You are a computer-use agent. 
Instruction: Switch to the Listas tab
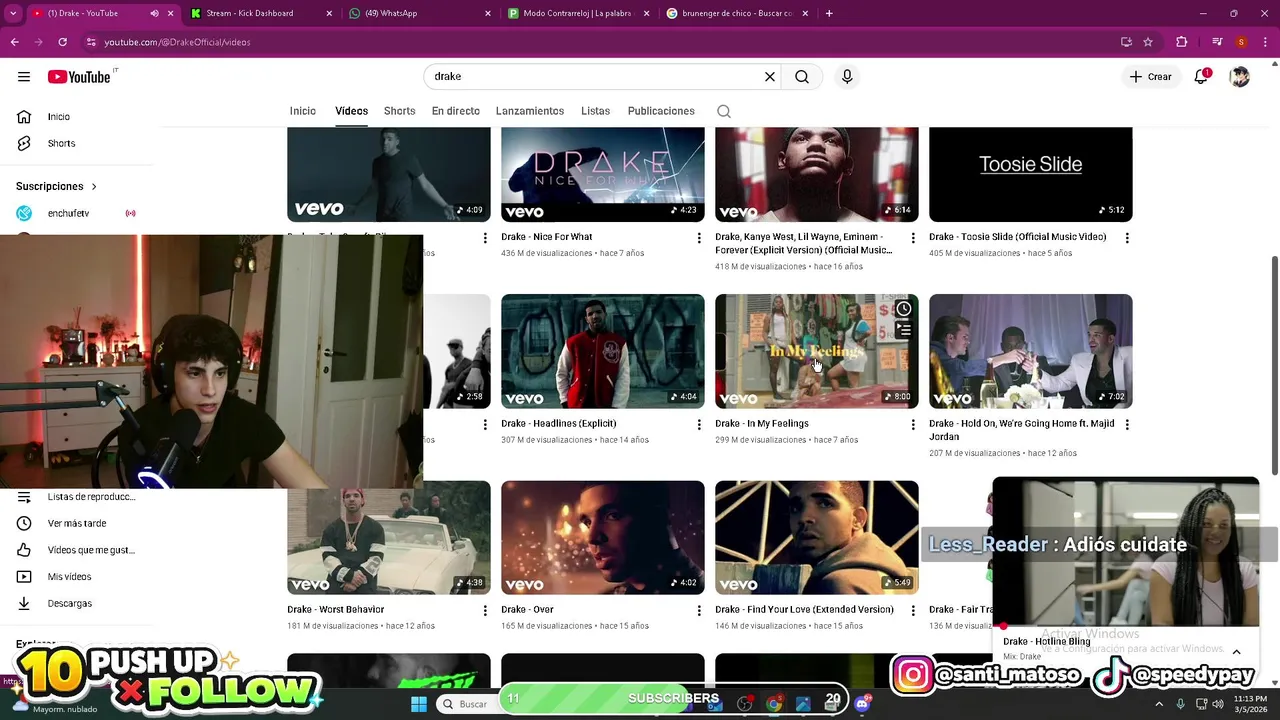tap(595, 111)
